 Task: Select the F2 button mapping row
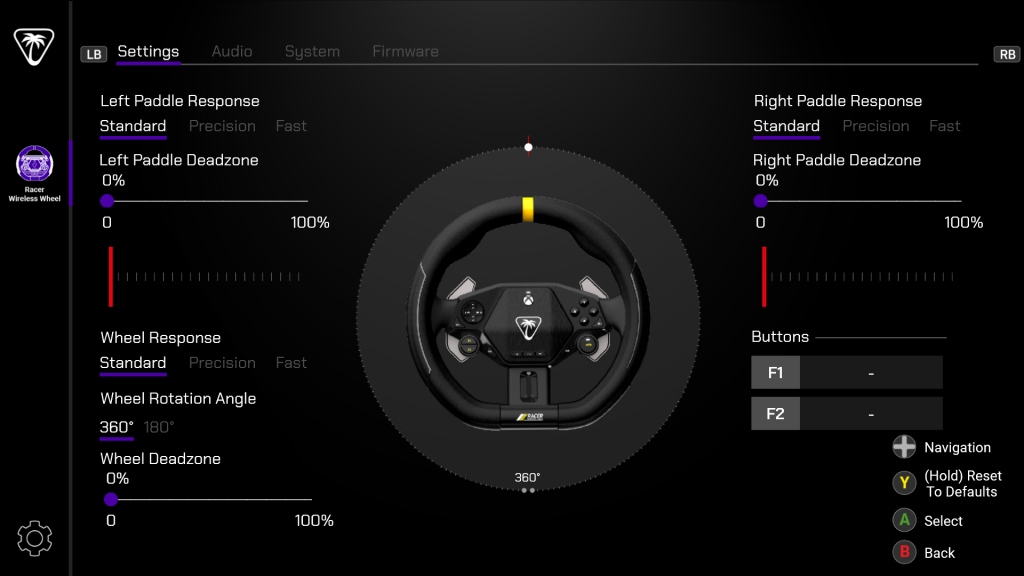click(x=847, y=413)
